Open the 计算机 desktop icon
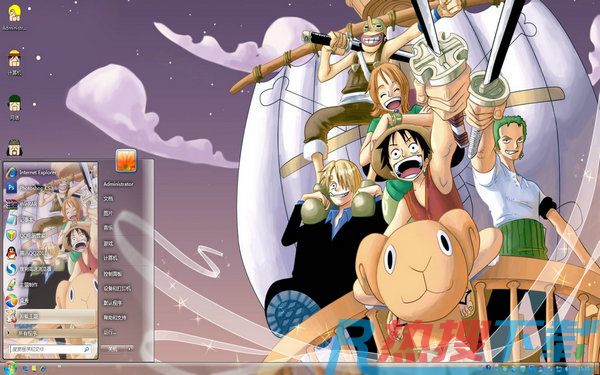This screenshot has height=375, width=600. point(15,62)
